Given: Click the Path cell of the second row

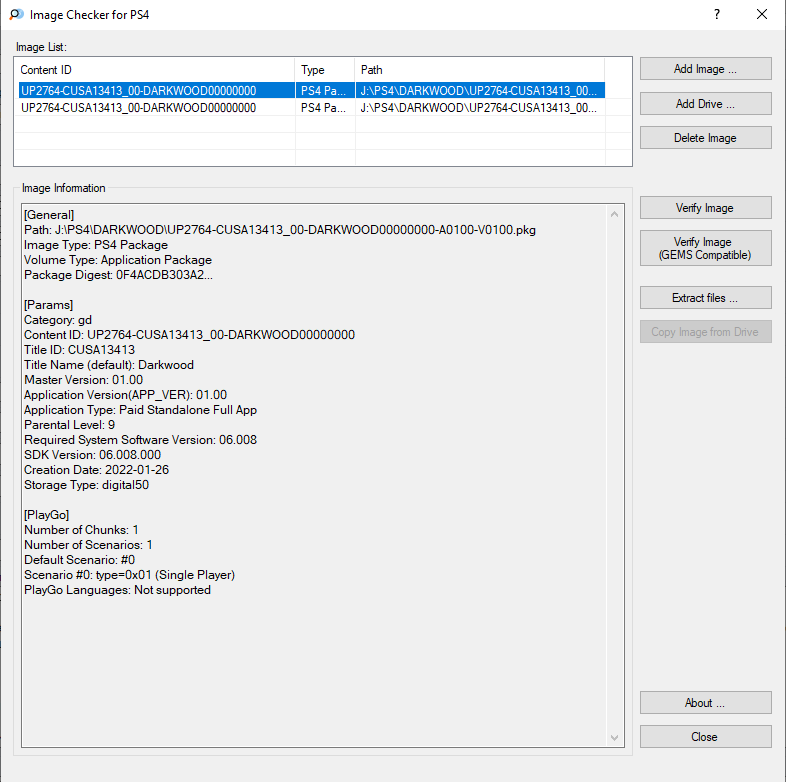Looking at the screenshot, I should (479, 108).
